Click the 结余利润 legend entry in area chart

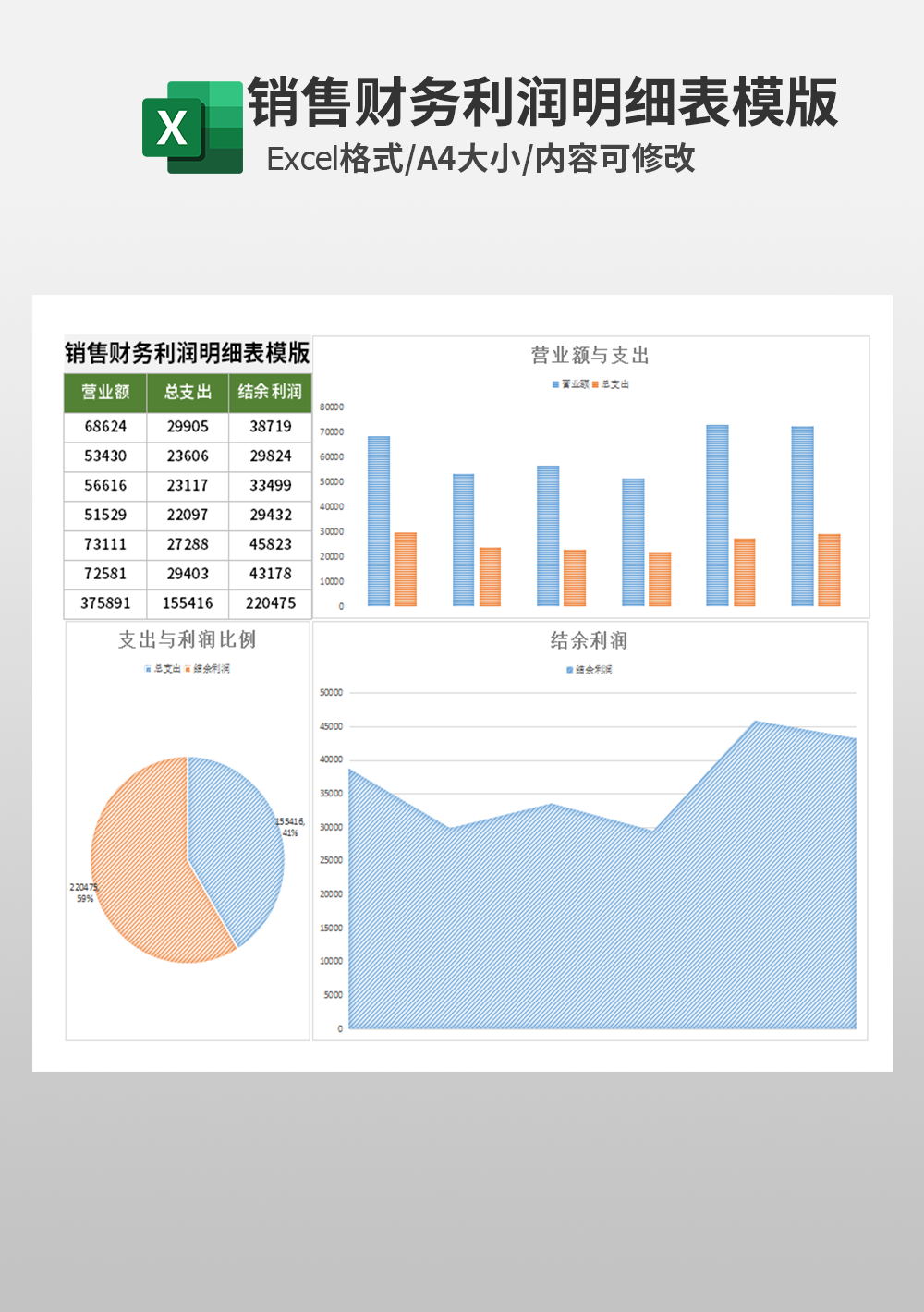[590, 670]
